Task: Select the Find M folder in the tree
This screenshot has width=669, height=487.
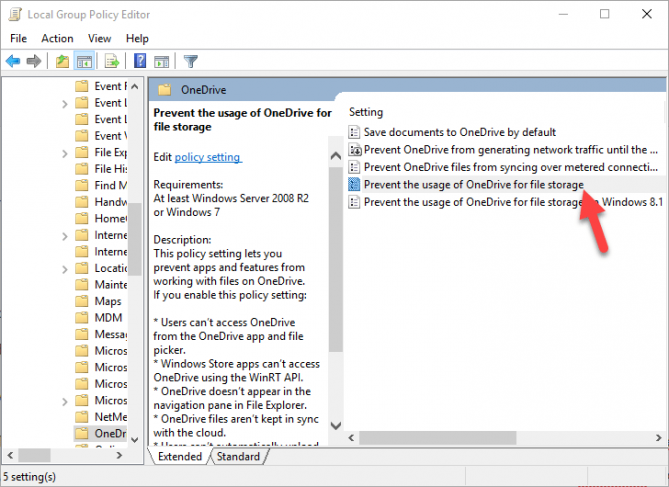Action: pyautogui.click(x=111, y=186)
